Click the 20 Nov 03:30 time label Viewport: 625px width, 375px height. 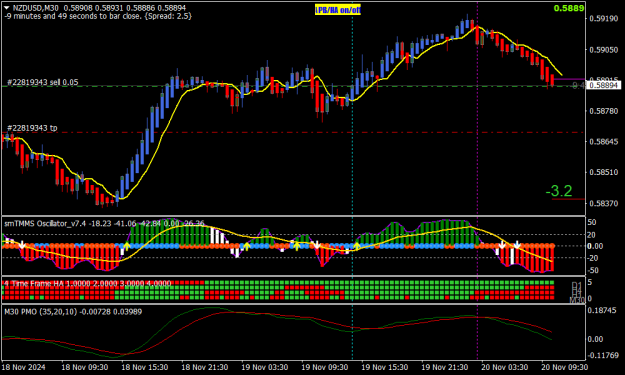click(505, 367)
